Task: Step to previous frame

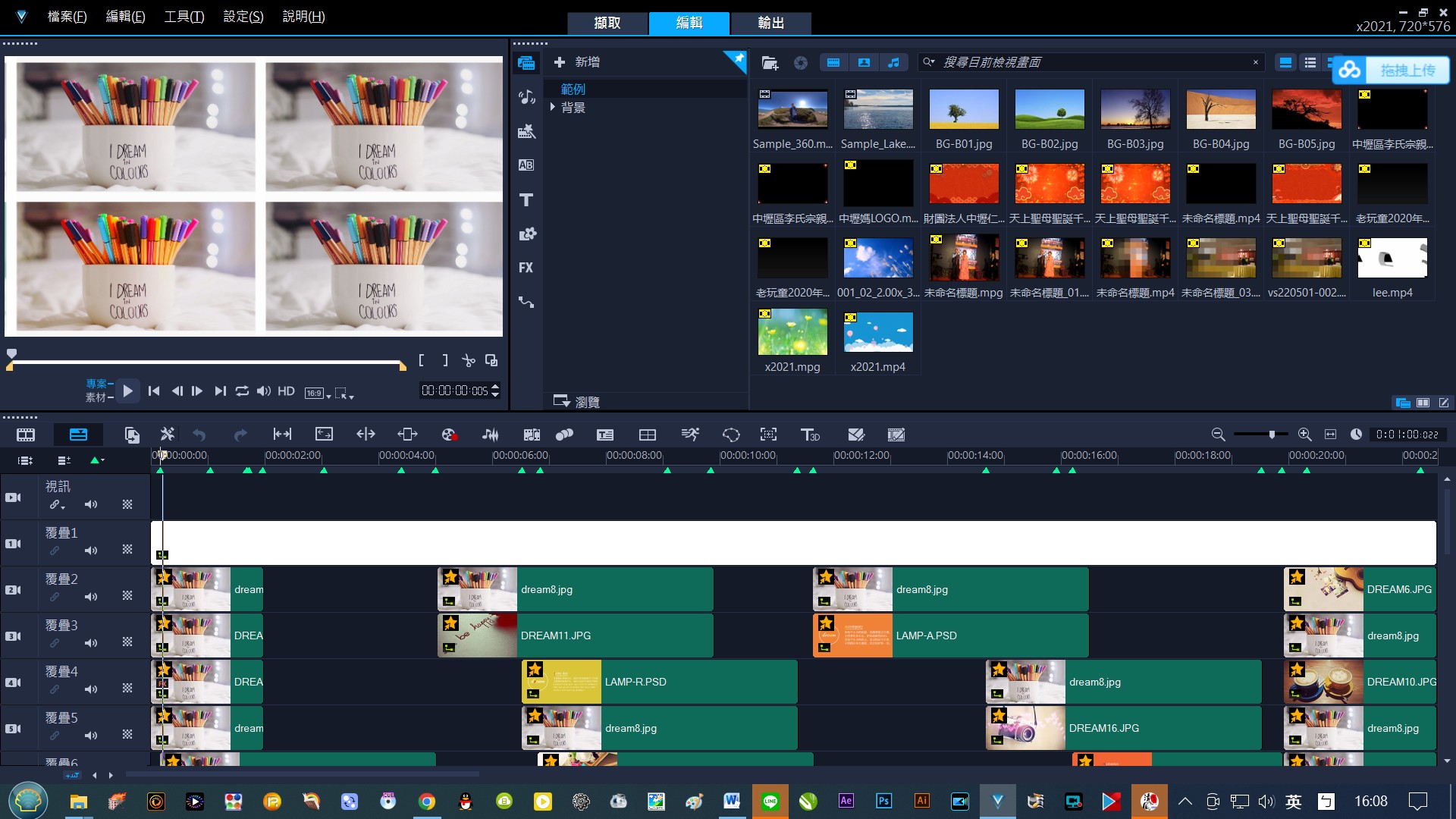Action: [x=177, y=391]
